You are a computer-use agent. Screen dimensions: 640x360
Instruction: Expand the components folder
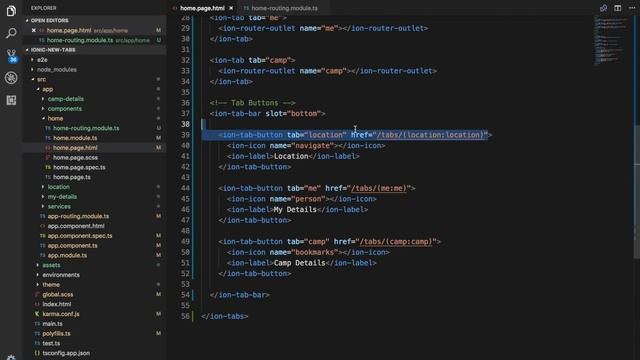[64, 109]
